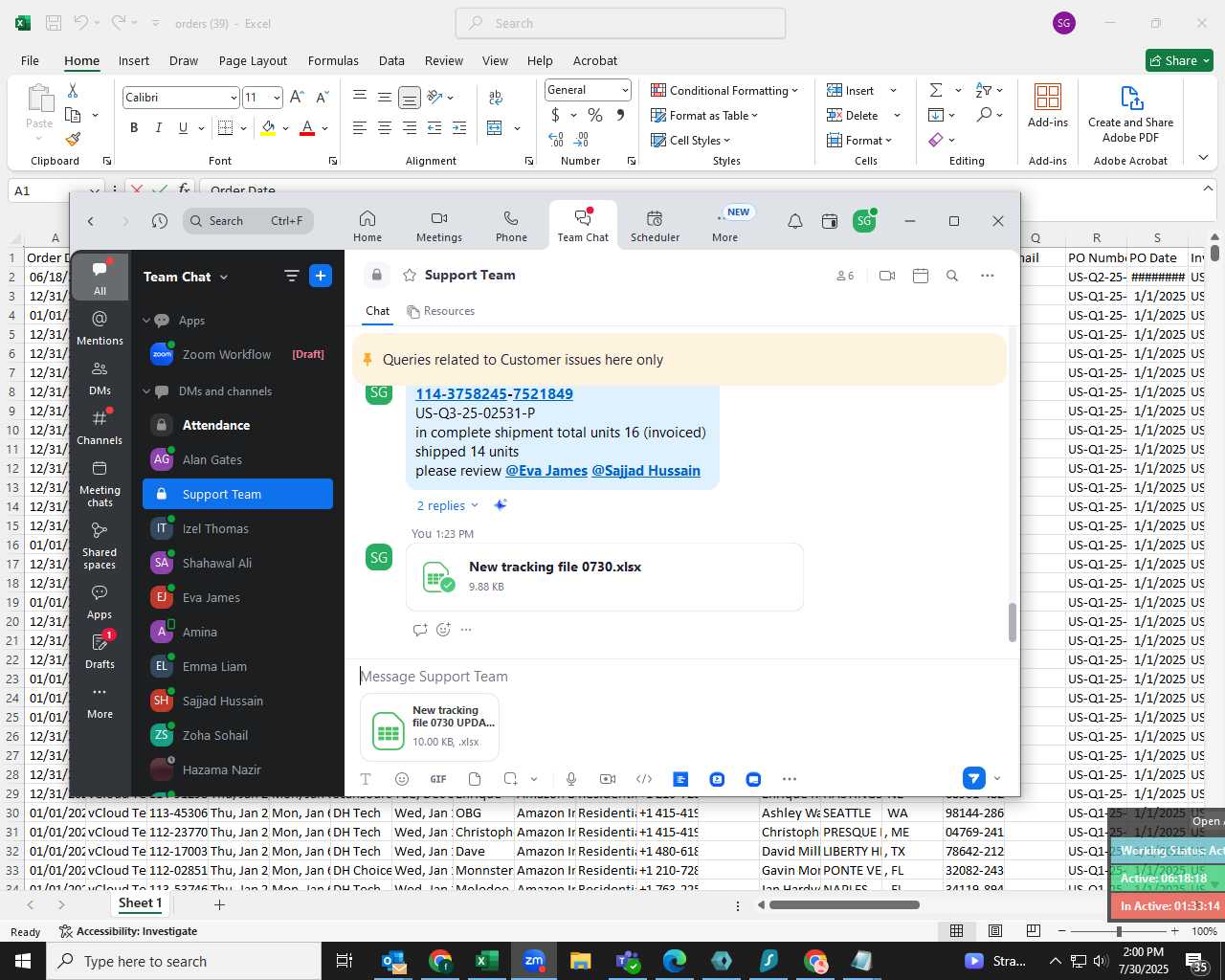
Task: Click the Share button in Excel
Action: coord(1179,60)
